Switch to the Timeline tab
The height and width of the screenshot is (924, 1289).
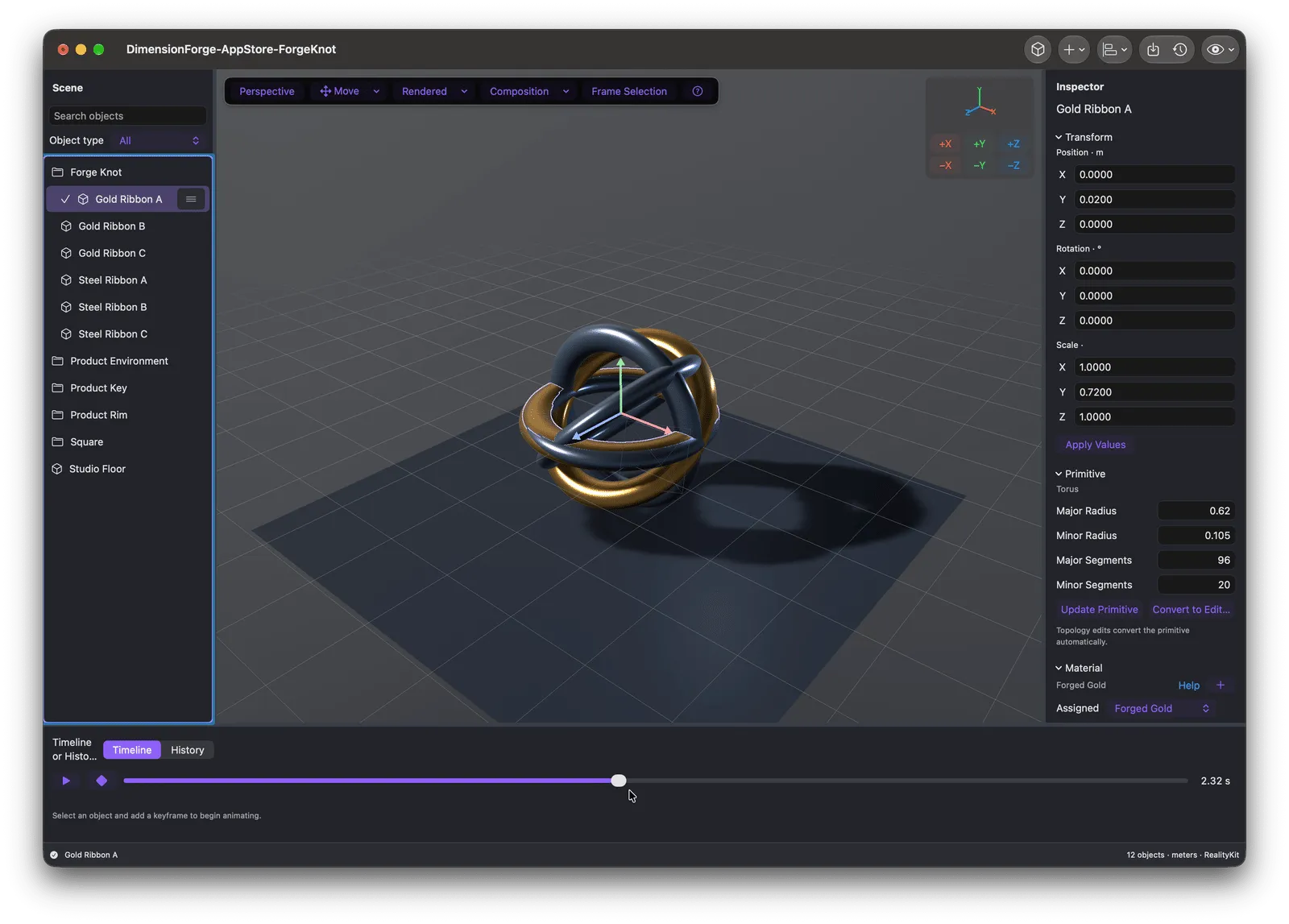click(132, 750)
